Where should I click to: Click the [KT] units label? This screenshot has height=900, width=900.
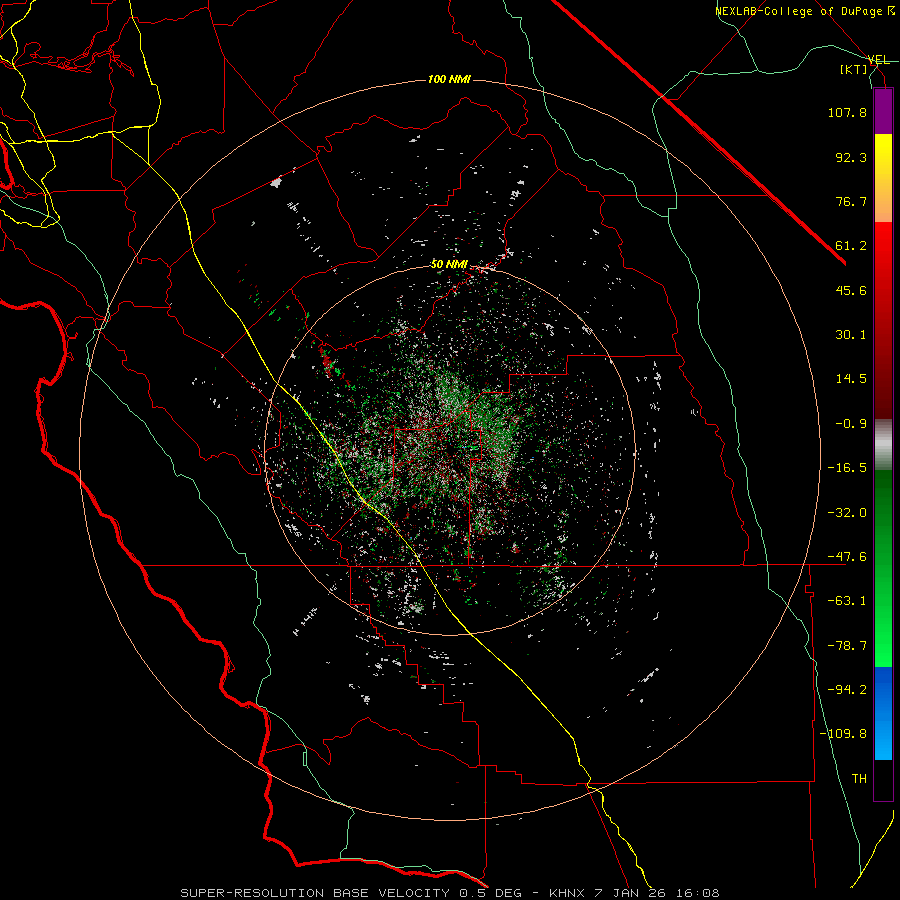pos(854,69)
